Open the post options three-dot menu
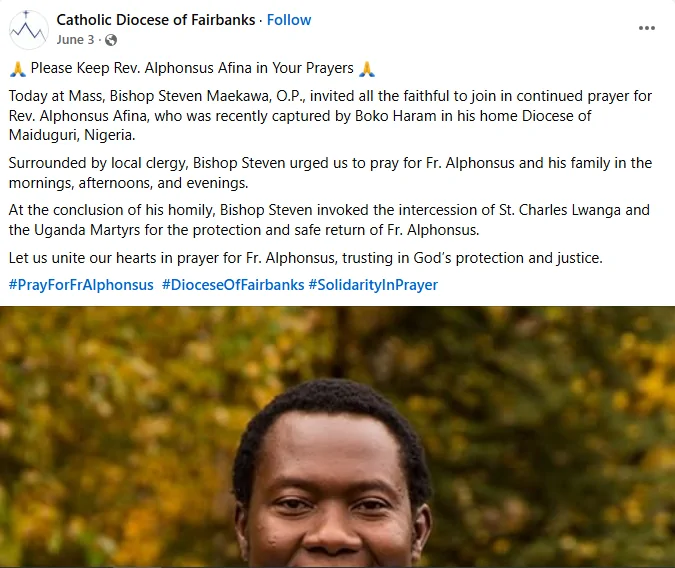Screen dimensions: 675x568 [646, 28]
